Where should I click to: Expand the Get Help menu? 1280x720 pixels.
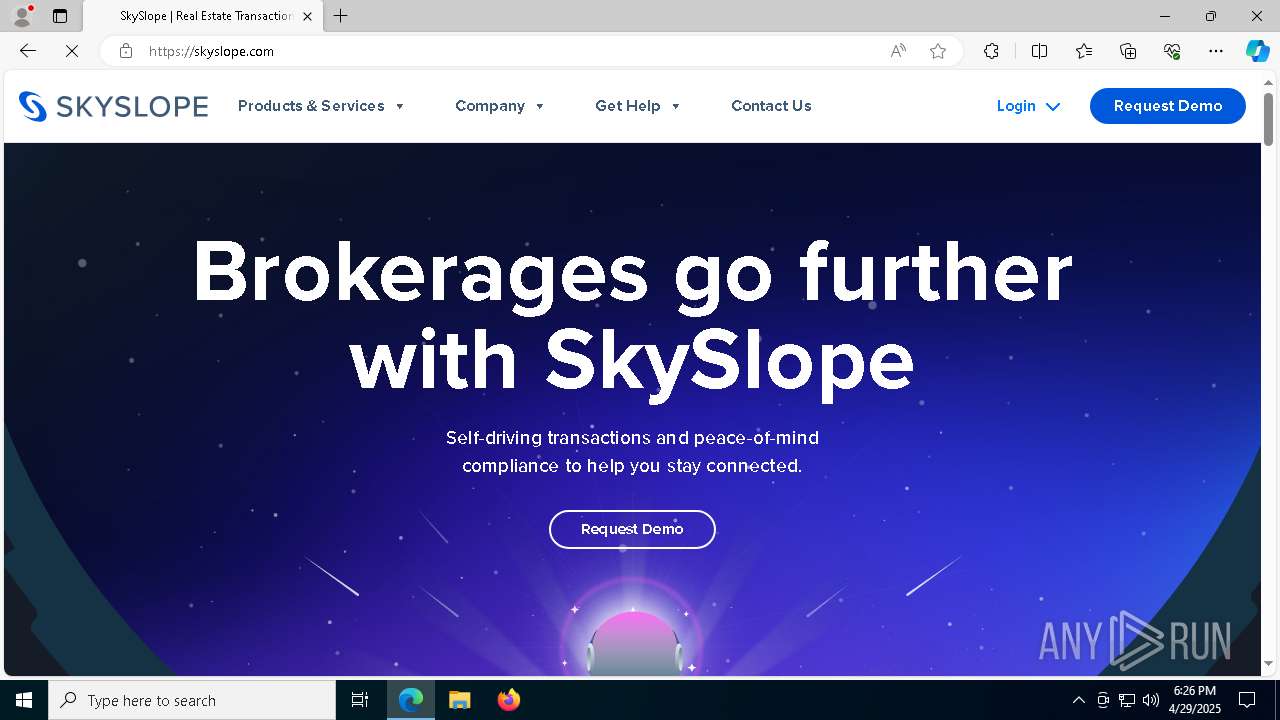click(x=638, y=106)
